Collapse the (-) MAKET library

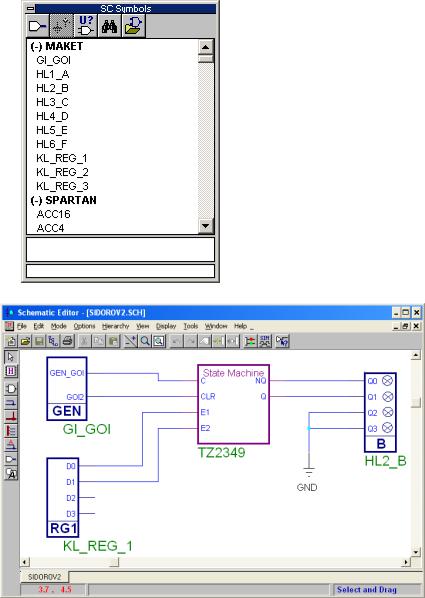(x=56, y=46)
